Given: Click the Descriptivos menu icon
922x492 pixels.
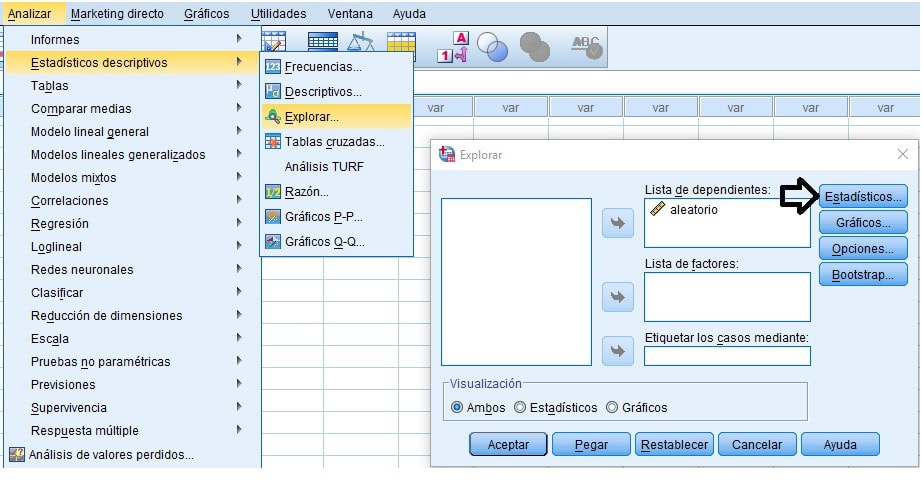Looking at the screenshot, I should coord(273,91).
